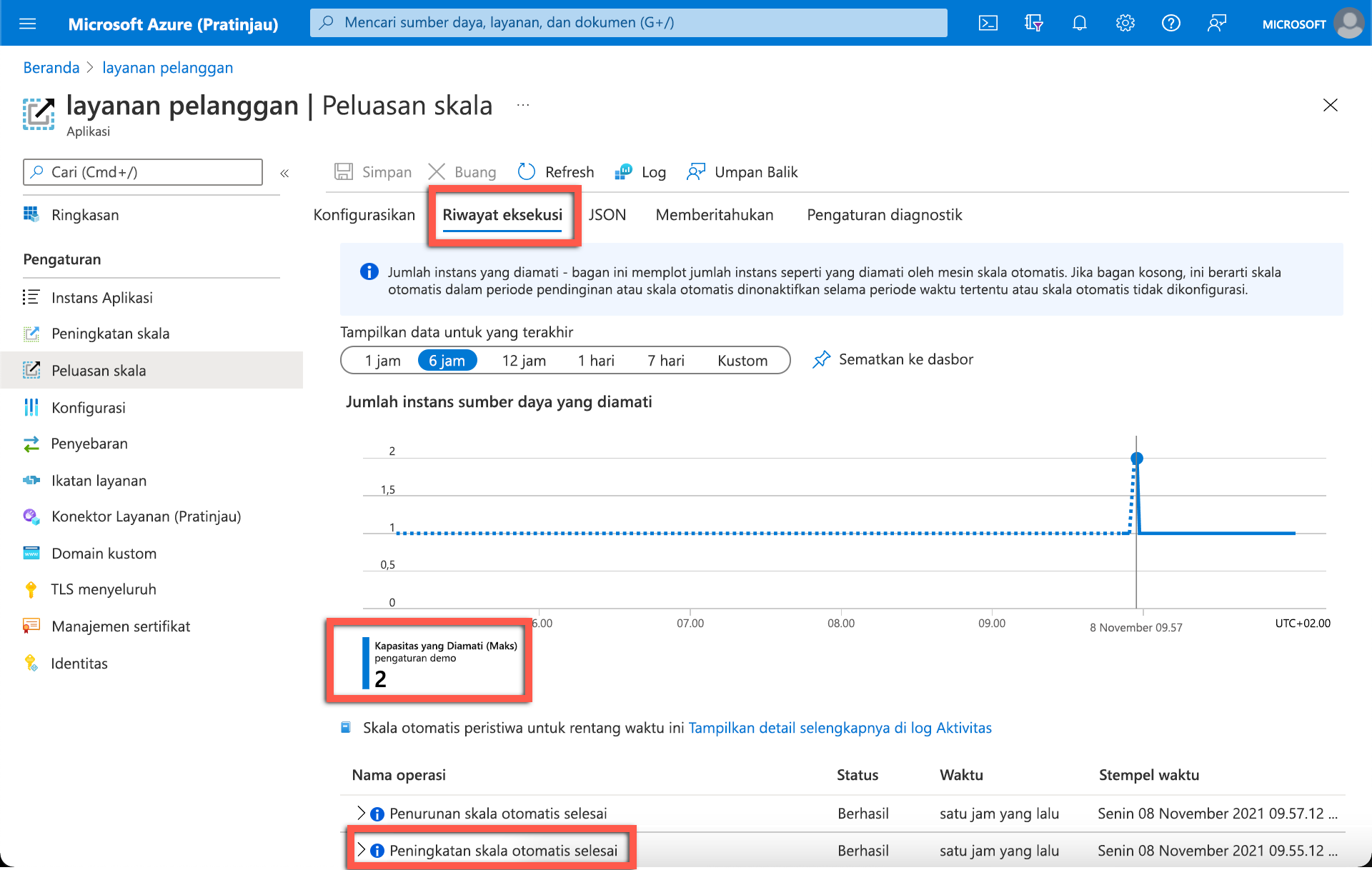Click the Beranda breadcrumb link
This screenshot has width=1372, height=870.
(x=51, y=68)
